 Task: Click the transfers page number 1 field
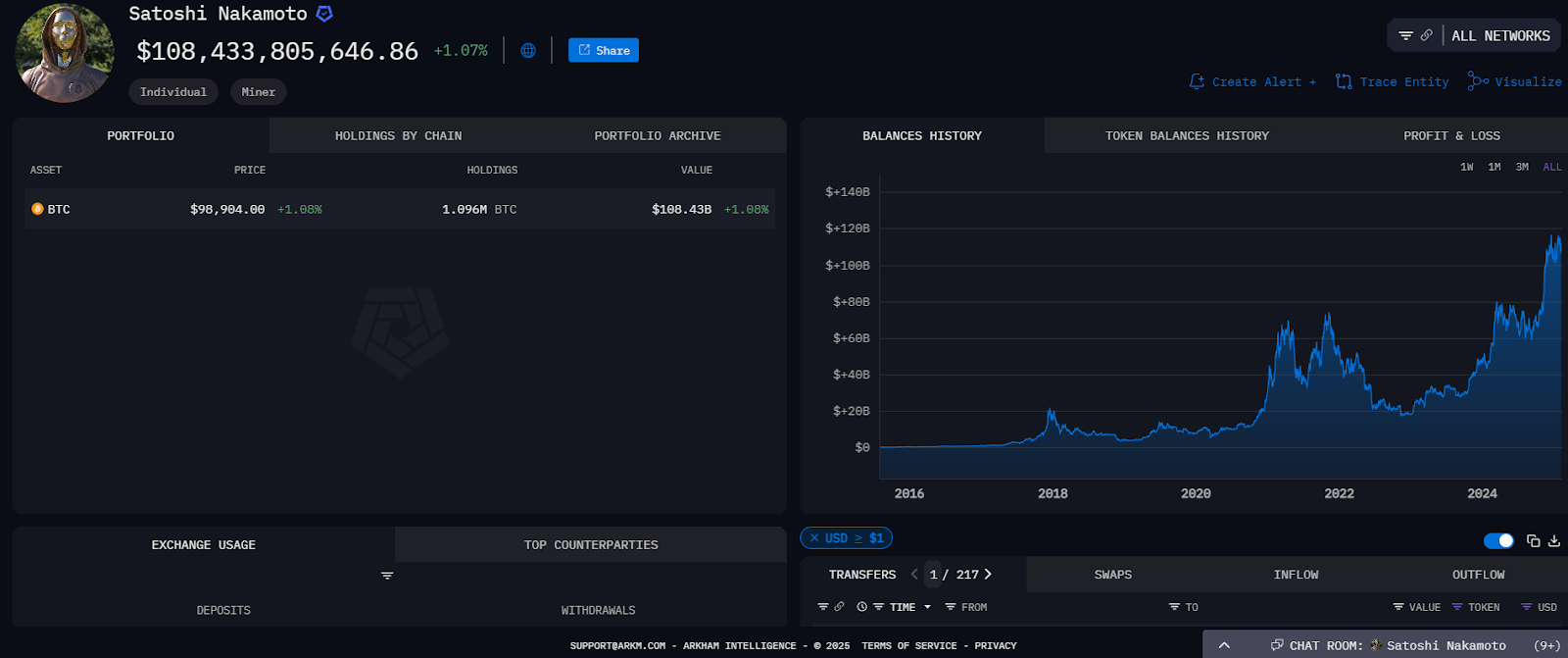934,575
